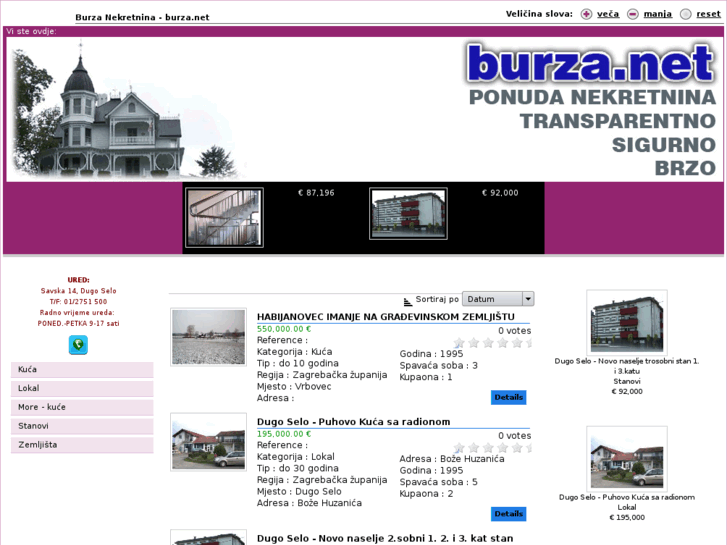Click the green phone icon under office info

coord(78,345)
